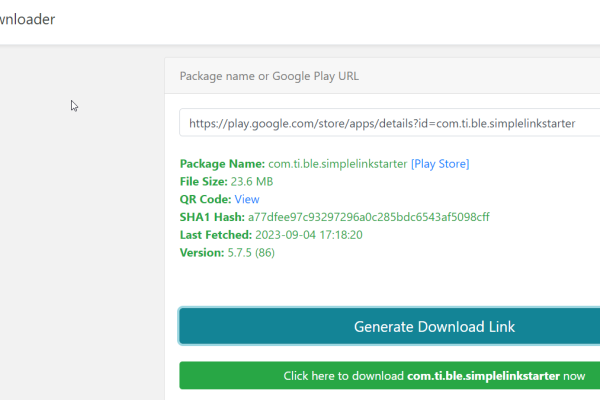Click the empty gray left page margin
The width and height of the screenshot is (600, 400).
pyautogui.click(x=80, y=250)
